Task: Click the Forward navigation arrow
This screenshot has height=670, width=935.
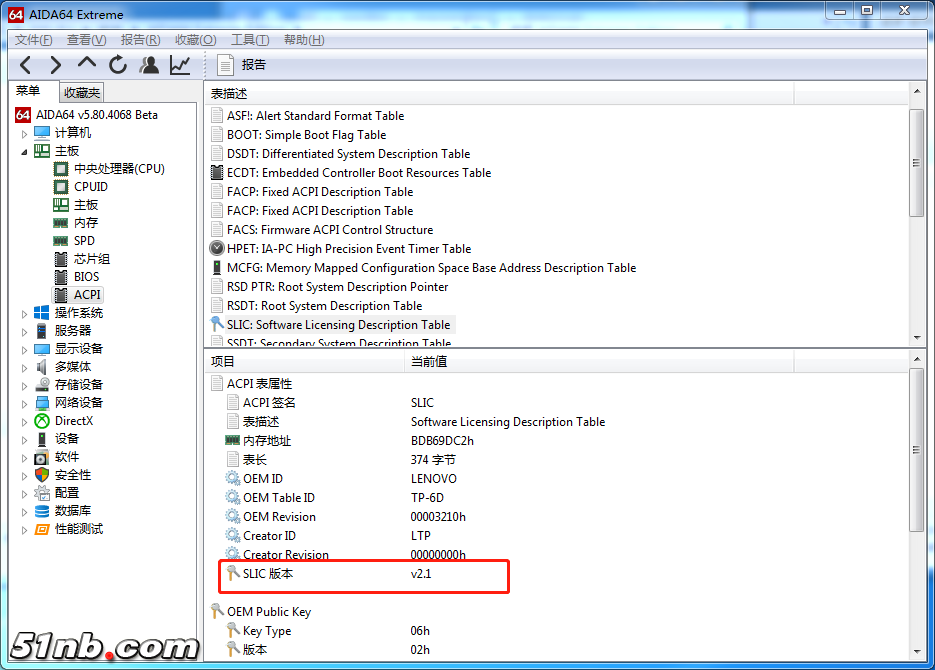Action: [56, 65]
